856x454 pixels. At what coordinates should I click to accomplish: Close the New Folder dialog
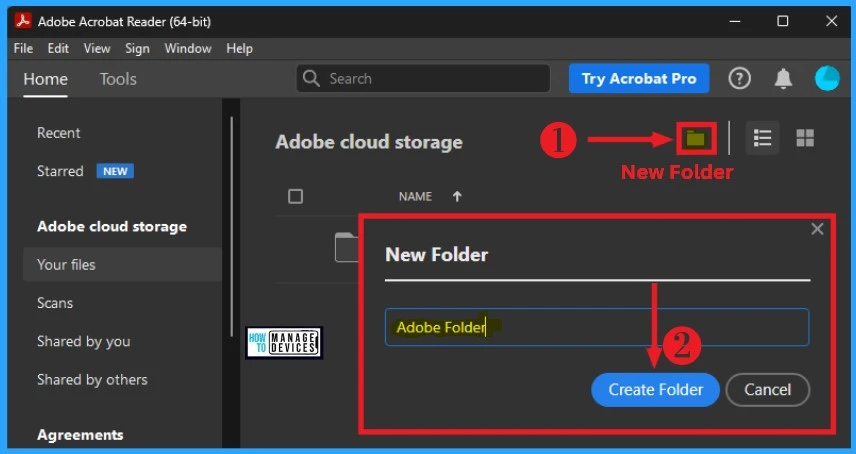click(x=817, y=229)
